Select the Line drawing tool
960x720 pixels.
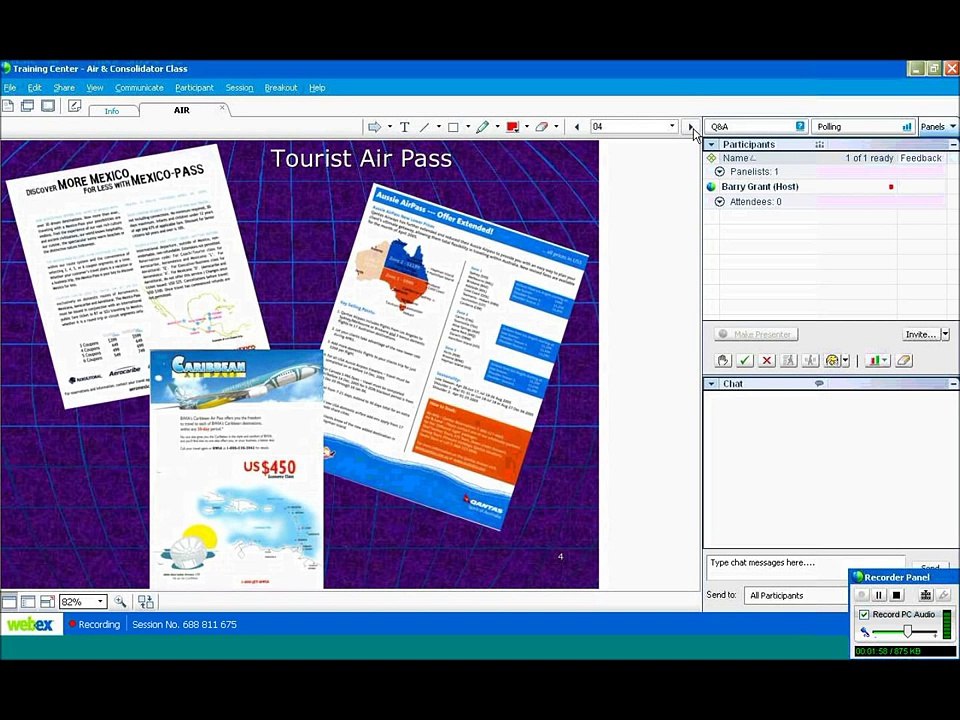point(424,127)
